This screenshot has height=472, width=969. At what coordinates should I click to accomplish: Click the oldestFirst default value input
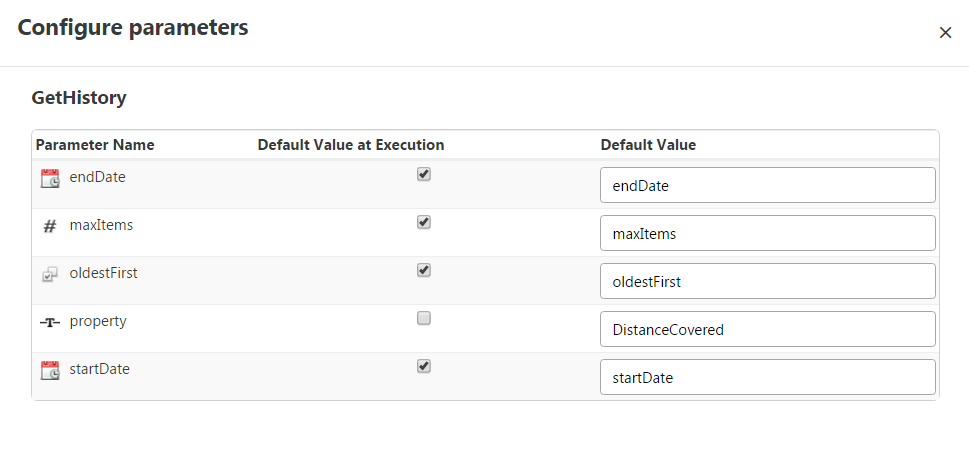(x=767, y=281)
